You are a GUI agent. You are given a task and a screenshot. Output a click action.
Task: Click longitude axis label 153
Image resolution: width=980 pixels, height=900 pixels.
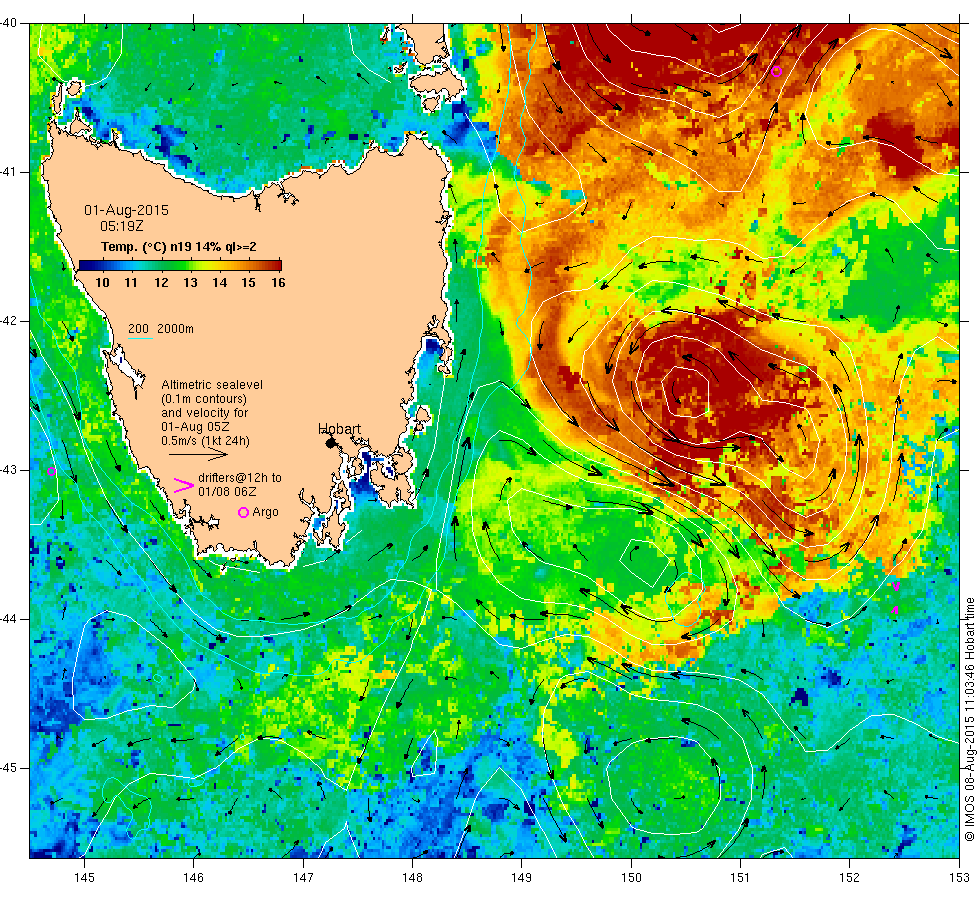pos(959,878)
